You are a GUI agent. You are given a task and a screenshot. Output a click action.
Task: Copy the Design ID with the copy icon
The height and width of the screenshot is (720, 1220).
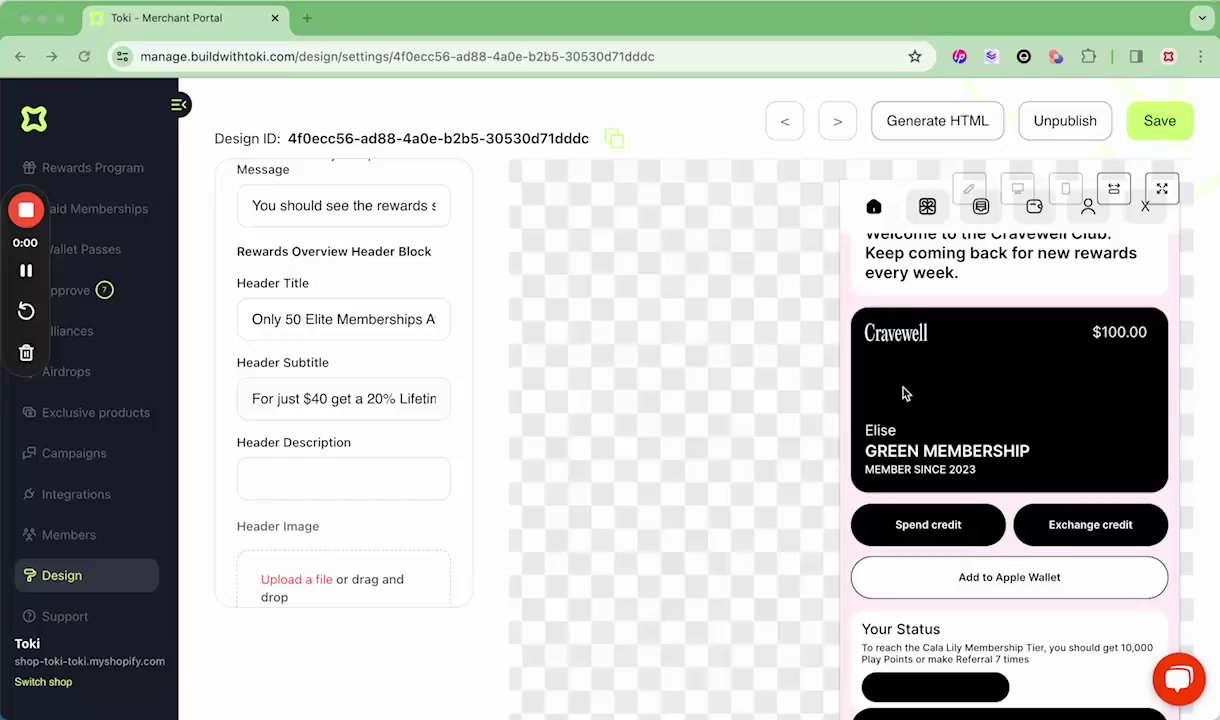pos(614,139)
